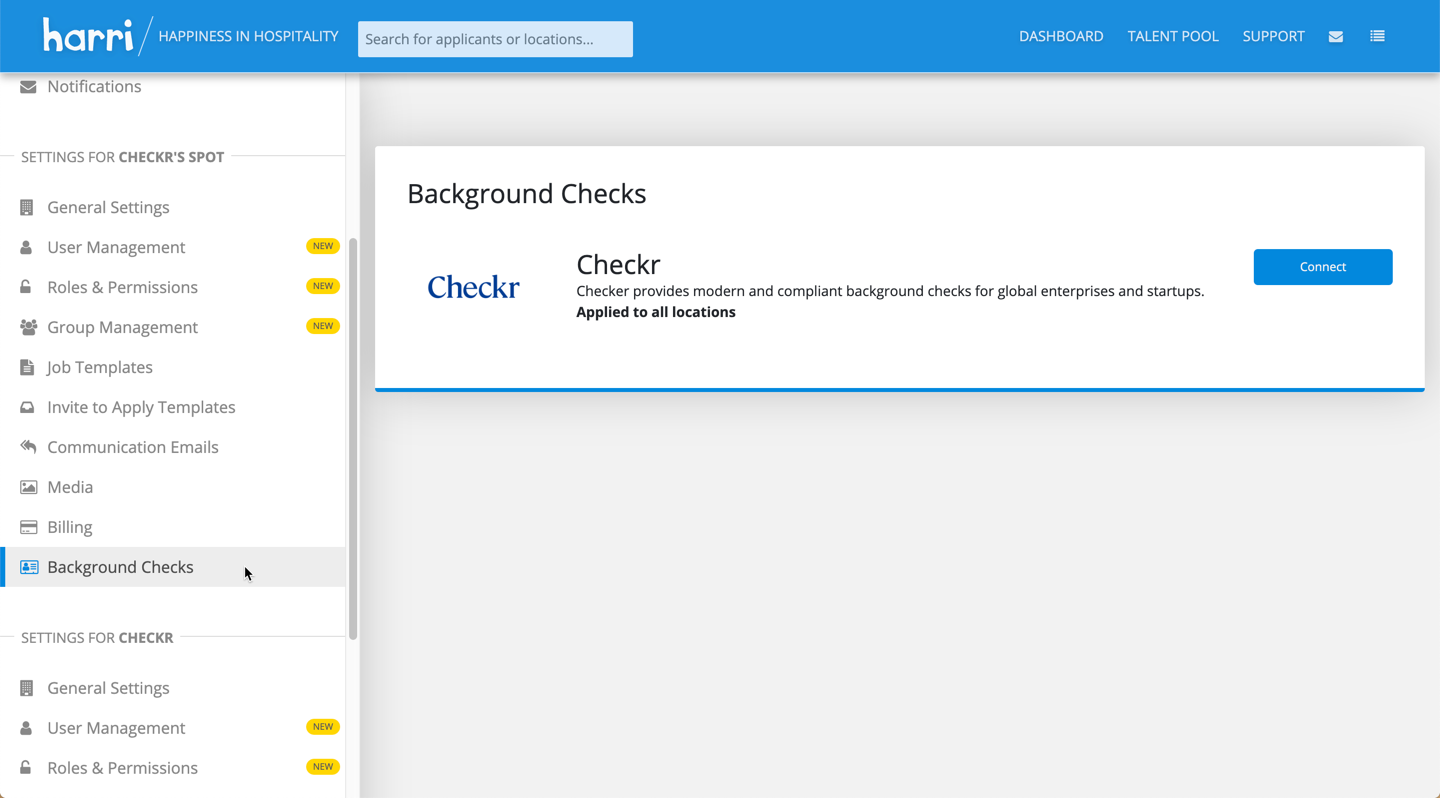
Task: Click the lock icon beside Checkr's Spot Roles & Permissions
Action: [x=26, y=287]
